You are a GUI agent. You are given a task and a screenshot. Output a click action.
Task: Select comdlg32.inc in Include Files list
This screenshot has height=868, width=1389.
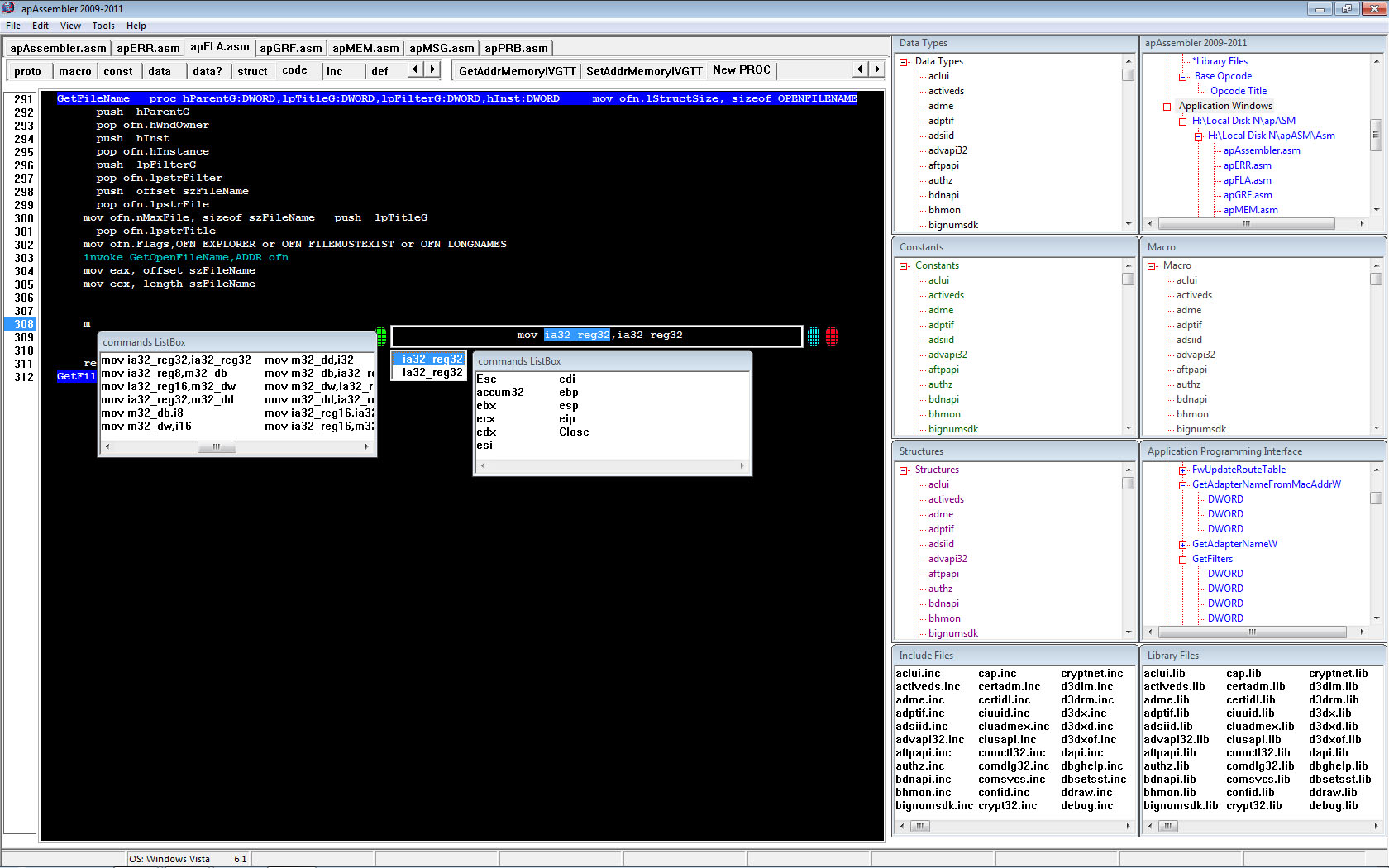(x=1013, y=766)
